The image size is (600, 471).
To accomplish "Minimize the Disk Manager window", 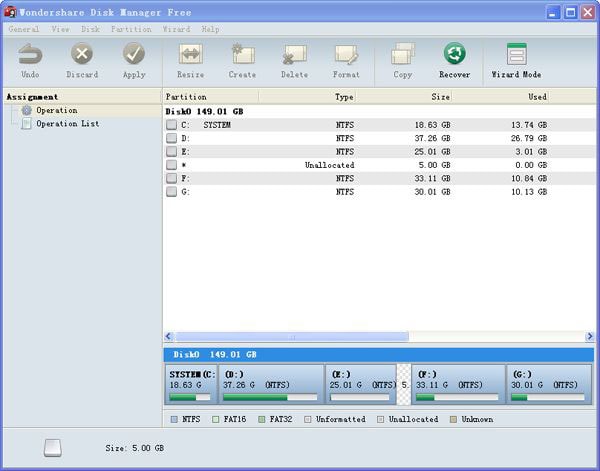I will pos(553,13).
